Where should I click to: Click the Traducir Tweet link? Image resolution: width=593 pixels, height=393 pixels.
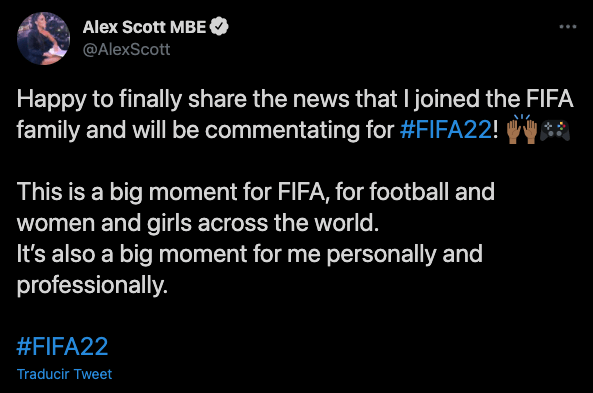tap(65, 374)
